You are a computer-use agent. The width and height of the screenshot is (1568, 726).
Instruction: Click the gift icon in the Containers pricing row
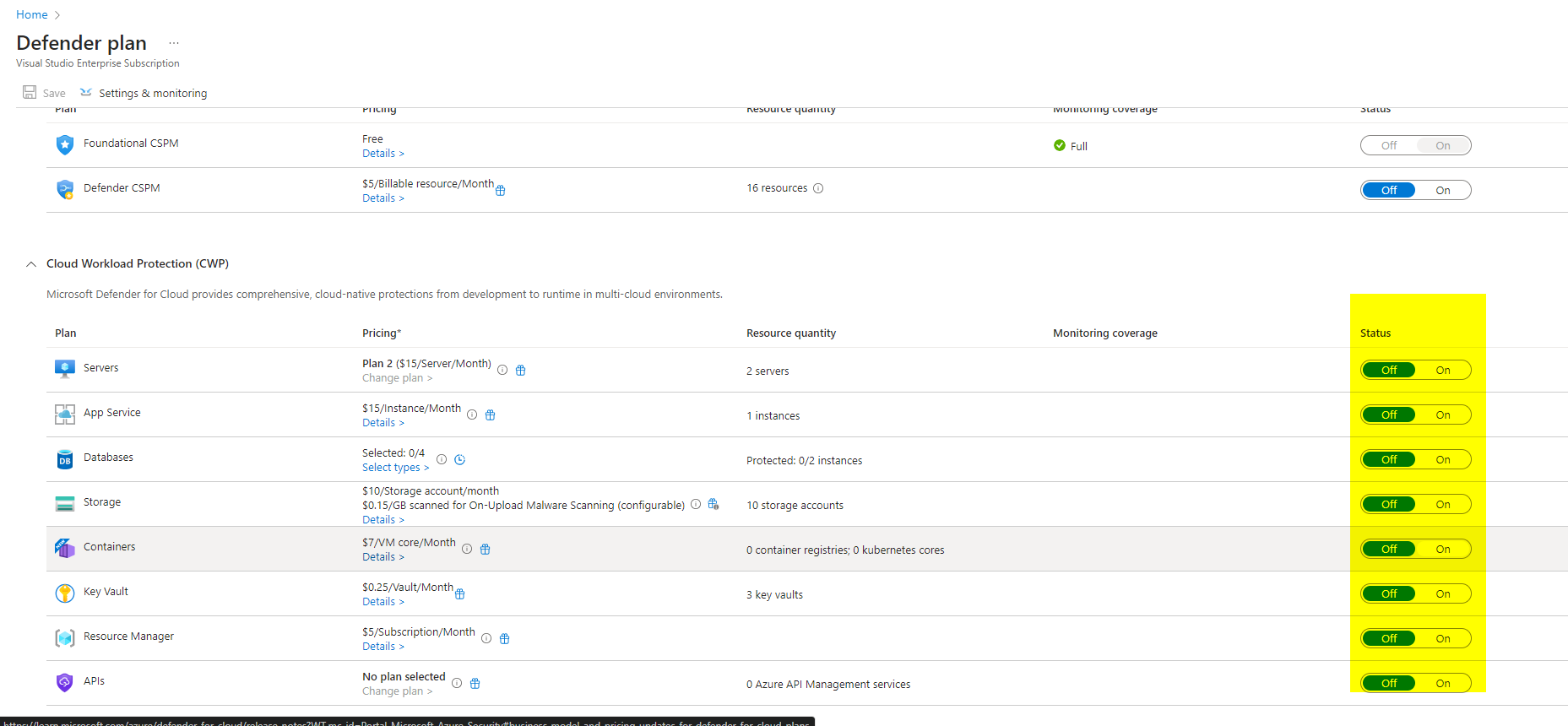[x=486, y=549]
